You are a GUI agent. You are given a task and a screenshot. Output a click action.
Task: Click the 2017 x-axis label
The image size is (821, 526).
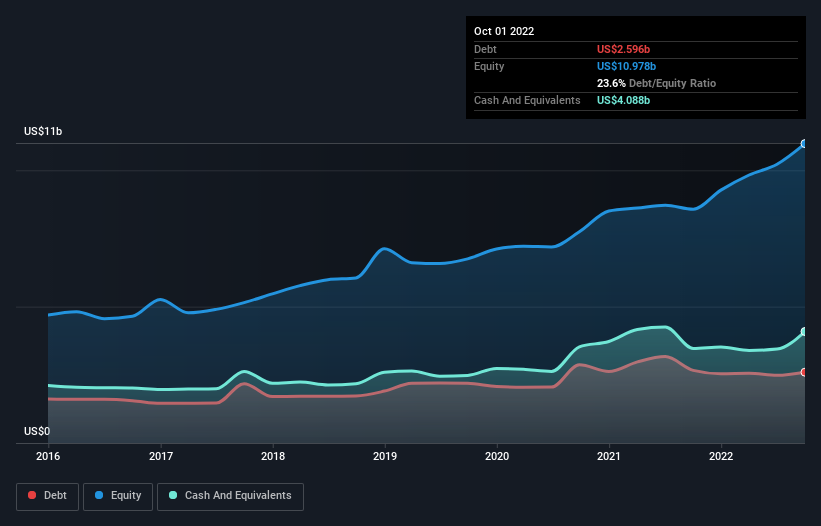tap(161, 456)
